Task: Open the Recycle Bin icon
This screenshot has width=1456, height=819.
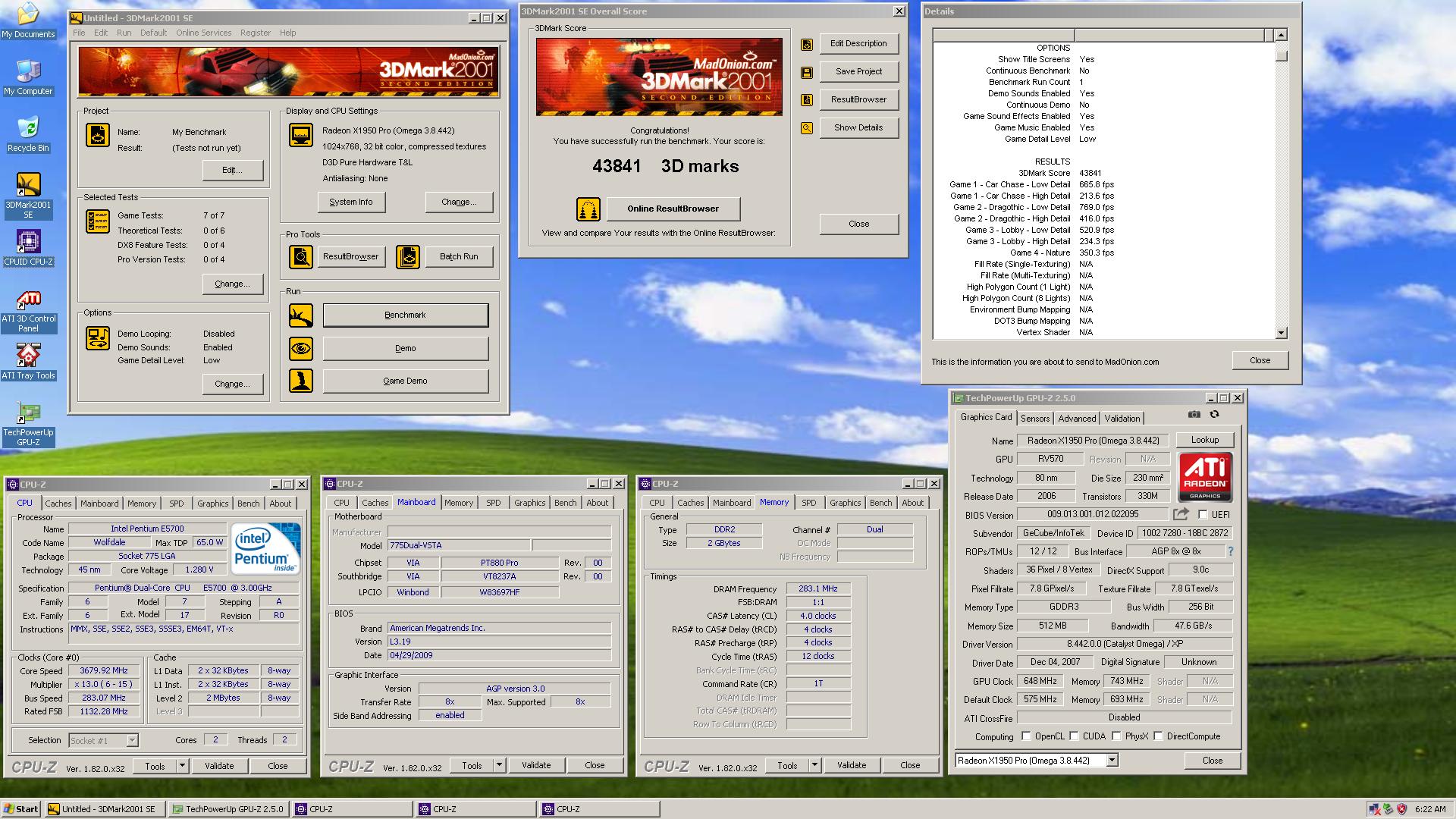Action: (x=28, y=134)
